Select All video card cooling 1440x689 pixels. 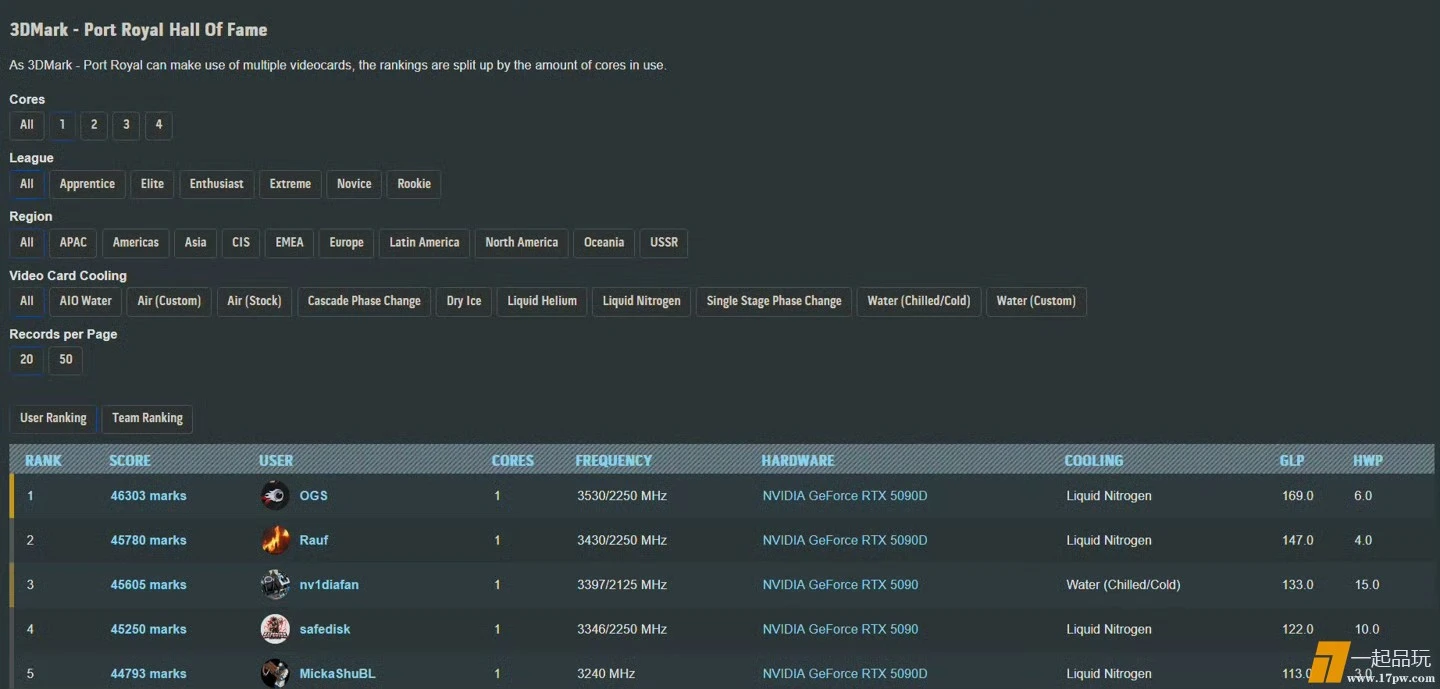coord(27,301)
